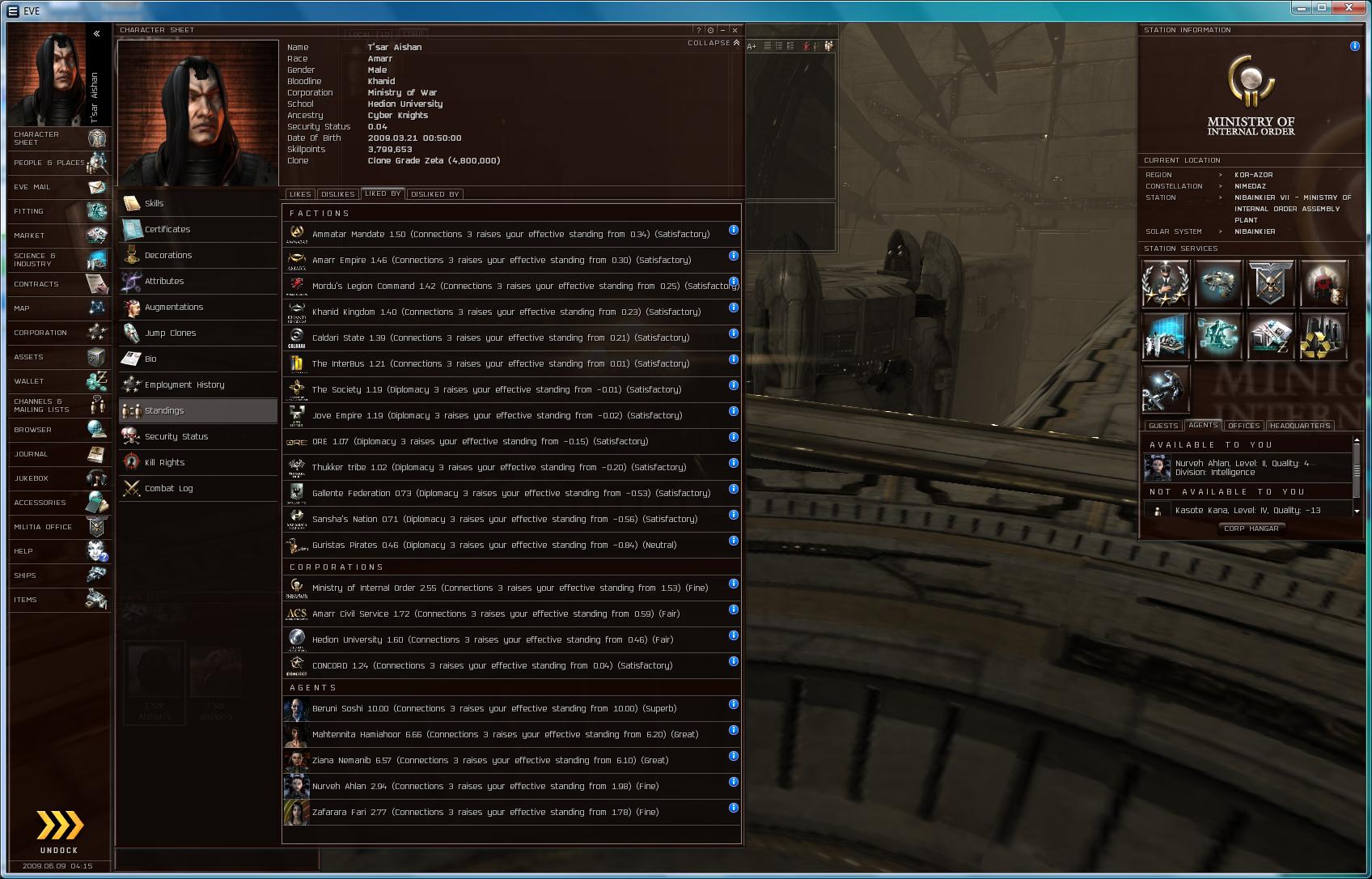Open EVE Mail in the Neocom sidebar

[x=59, y=187]
